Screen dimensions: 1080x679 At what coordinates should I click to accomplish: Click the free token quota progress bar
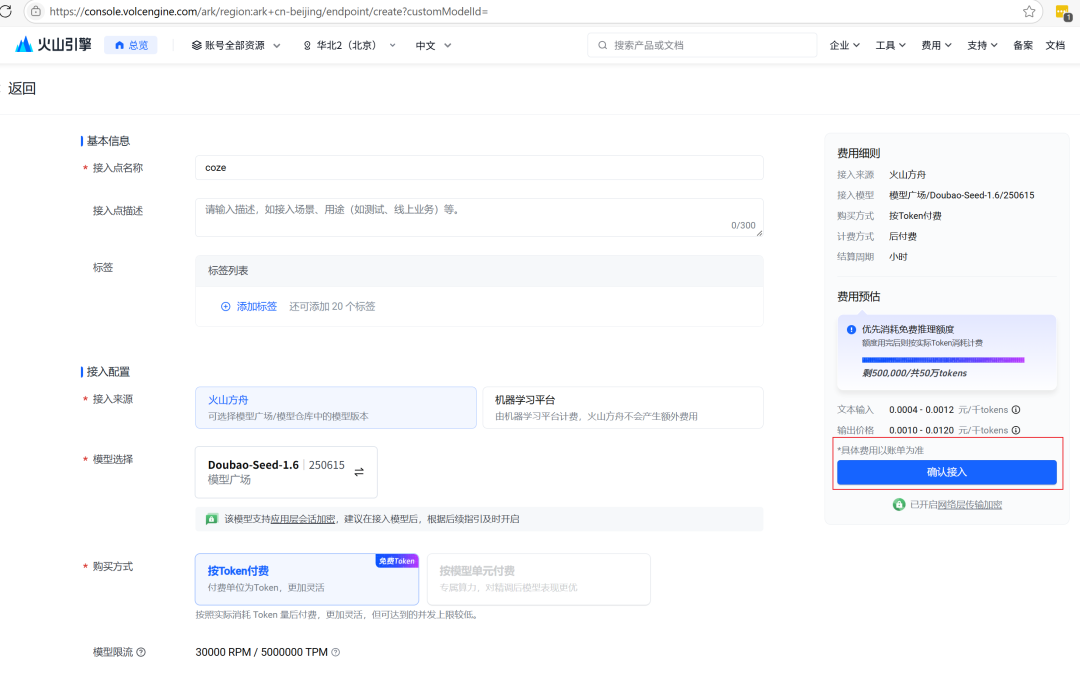tap(943, 360)
